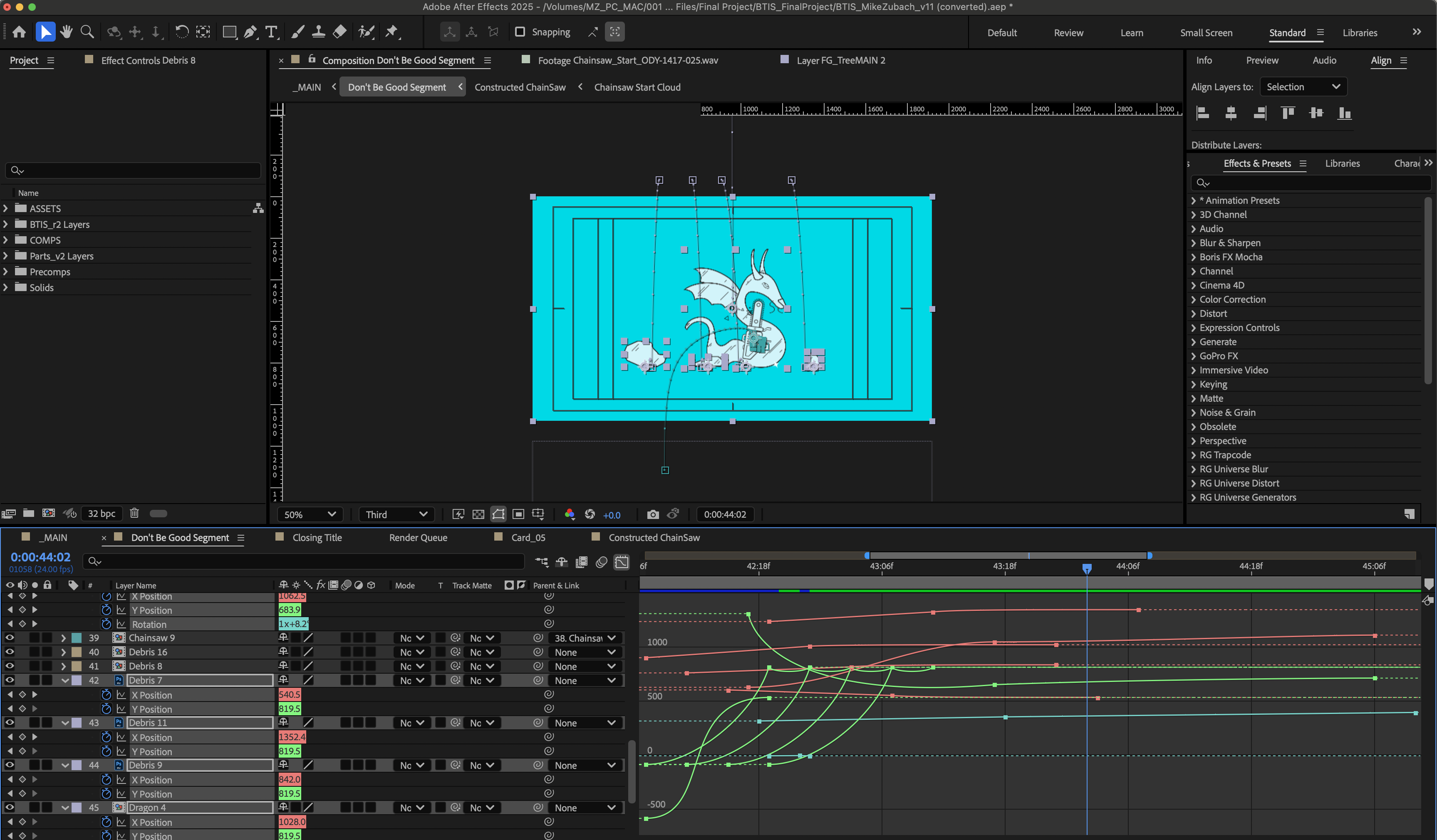Select the Hand tool
Image resolution: width=1437 pixels, height=840 pixels.
[66, 32]
